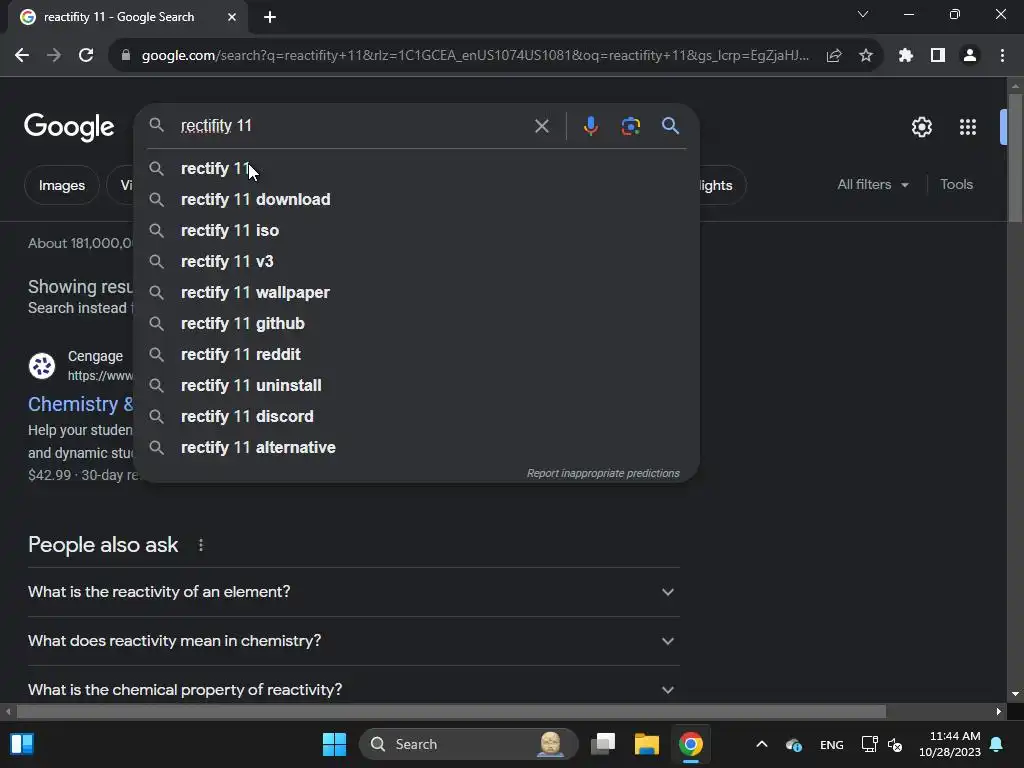Search by image with Google Lens

[630, 126]
